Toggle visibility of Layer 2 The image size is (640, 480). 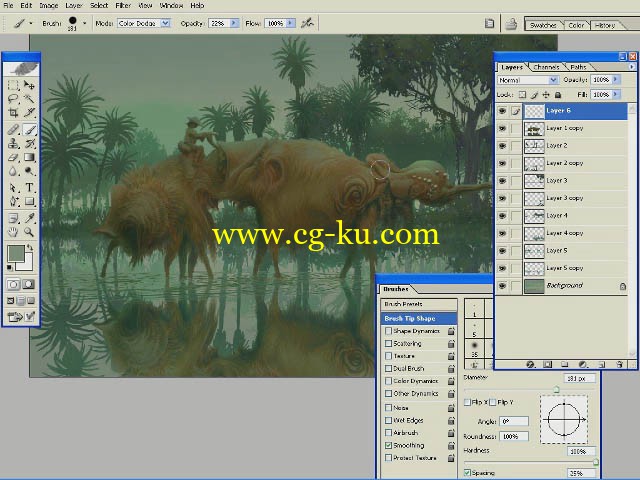[502, 146]
